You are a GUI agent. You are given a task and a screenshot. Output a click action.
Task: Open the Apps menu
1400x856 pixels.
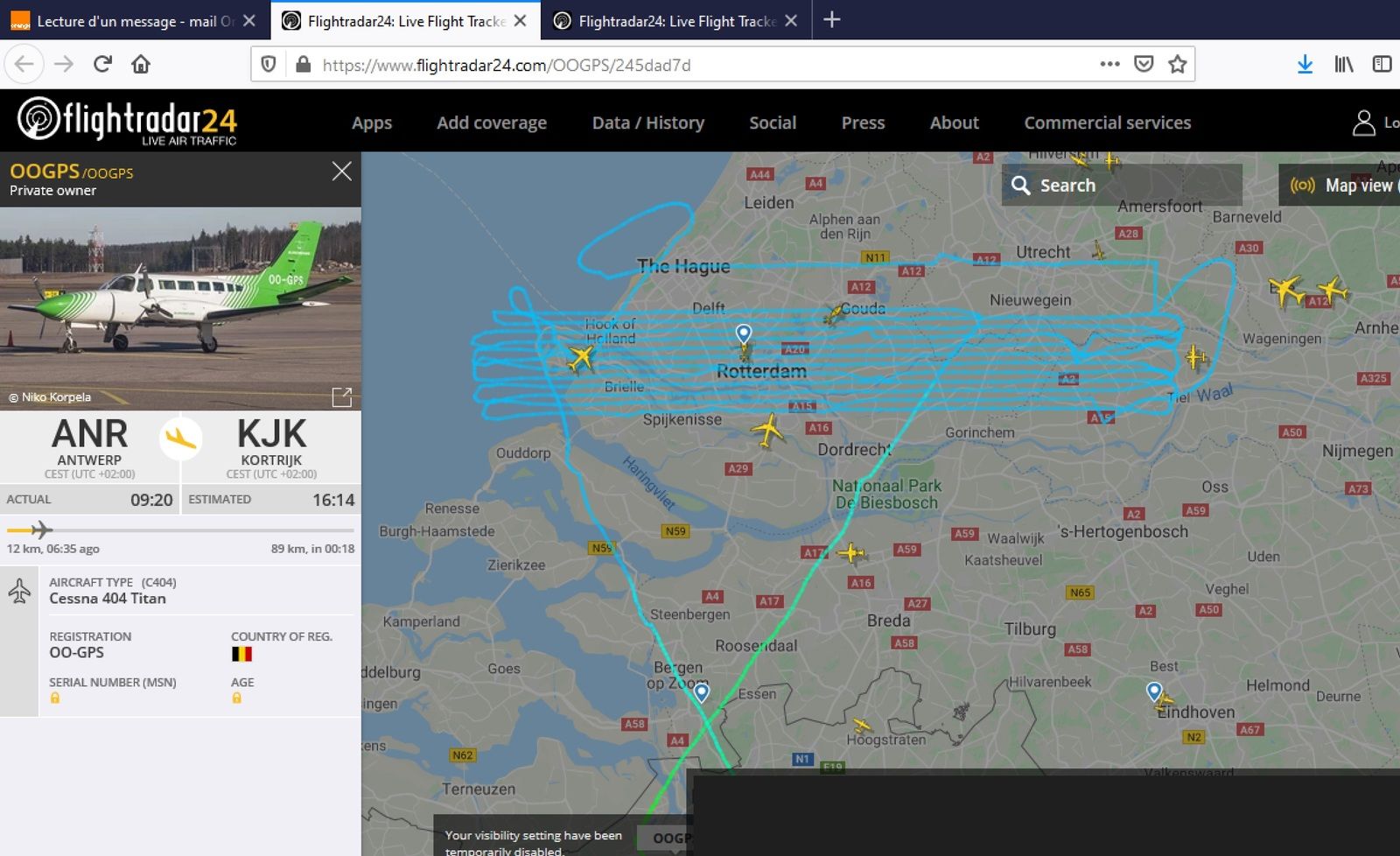pos(372,123)
